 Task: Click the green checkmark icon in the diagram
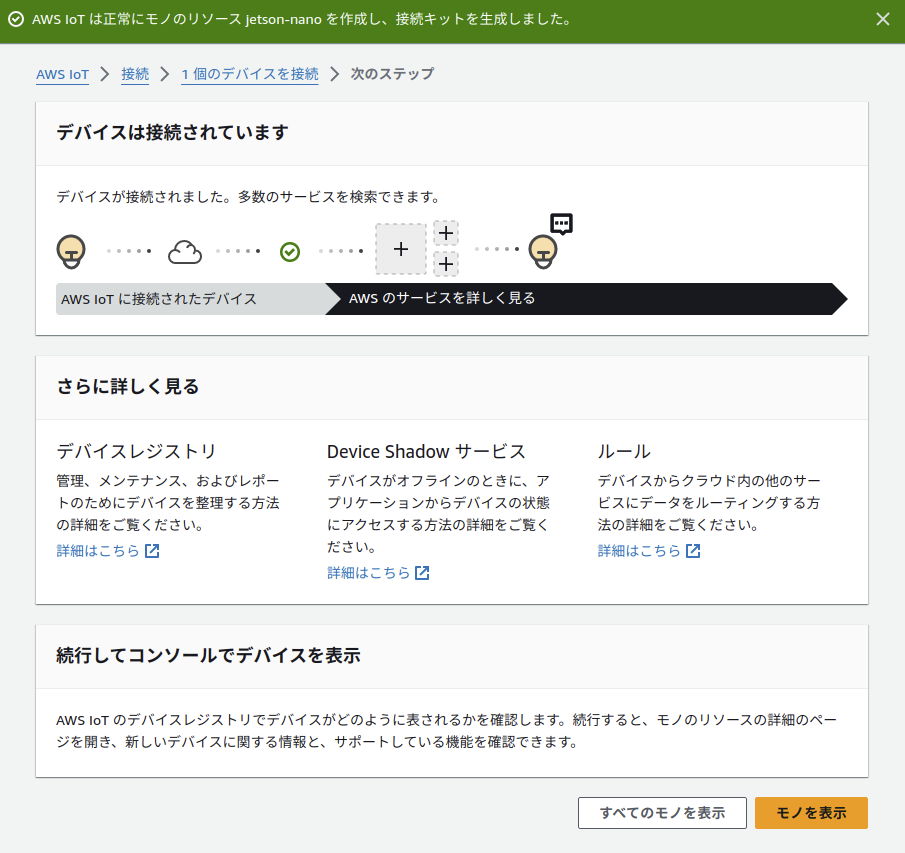[290, 251]
